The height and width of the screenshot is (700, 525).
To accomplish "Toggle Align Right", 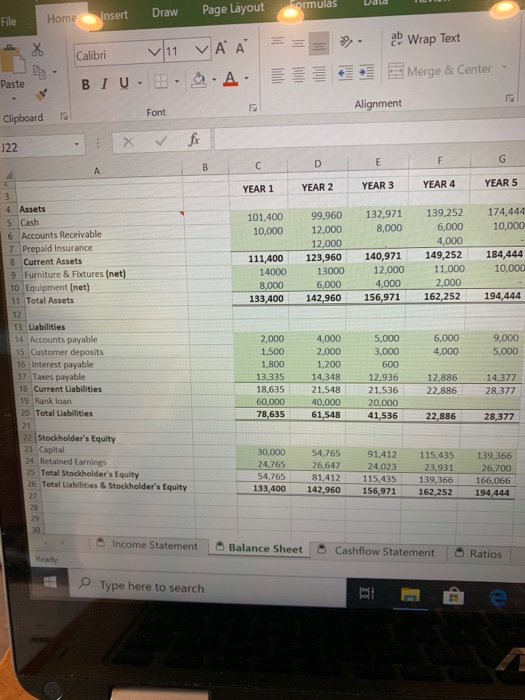I will [319, 74].
